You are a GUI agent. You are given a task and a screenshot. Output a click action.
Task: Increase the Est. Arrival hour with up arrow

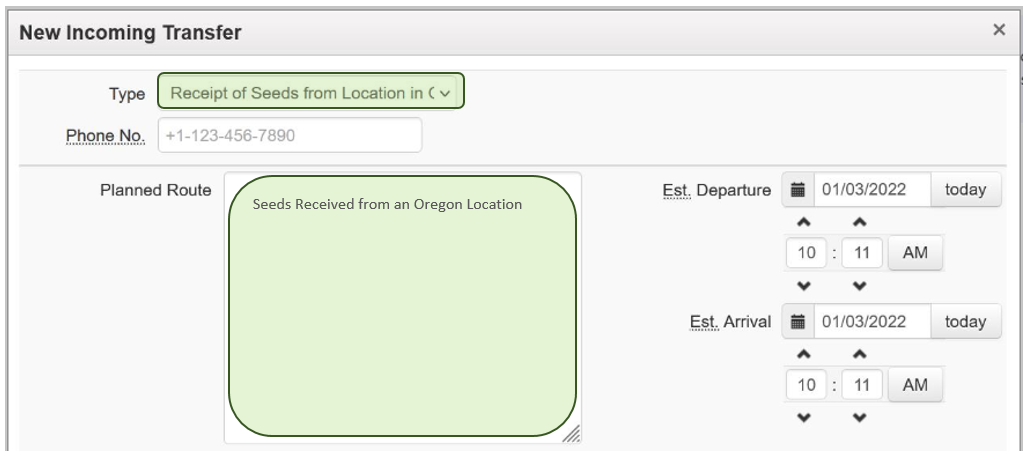804,354
